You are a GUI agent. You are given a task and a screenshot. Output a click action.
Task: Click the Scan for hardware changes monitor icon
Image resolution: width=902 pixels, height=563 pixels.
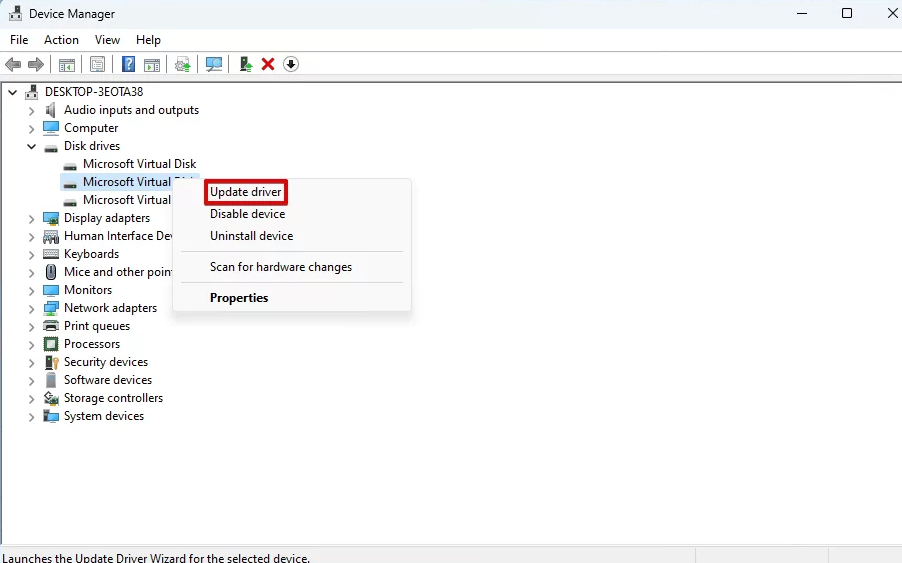pos(214,64)
